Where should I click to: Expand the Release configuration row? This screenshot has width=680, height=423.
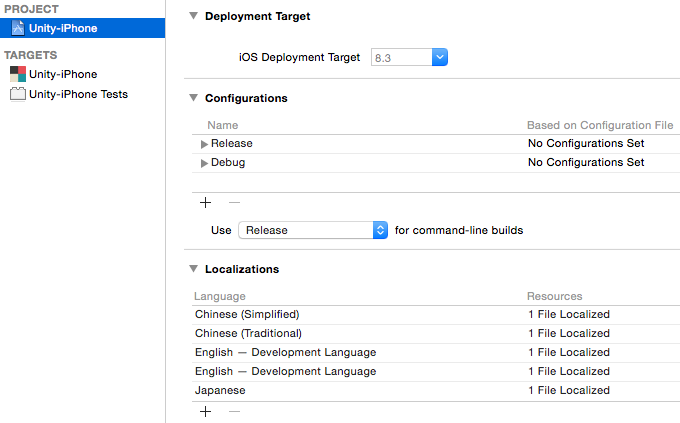204,144
